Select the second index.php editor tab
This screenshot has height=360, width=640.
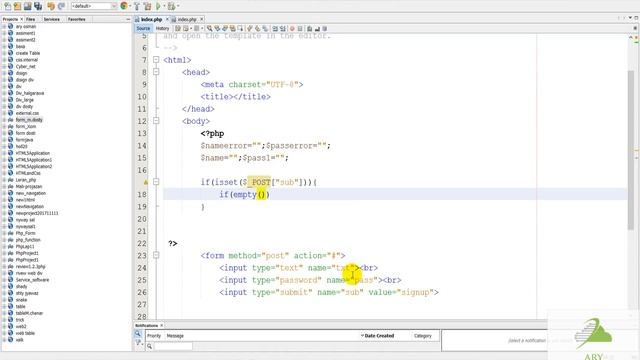click(x=187, y=19)
